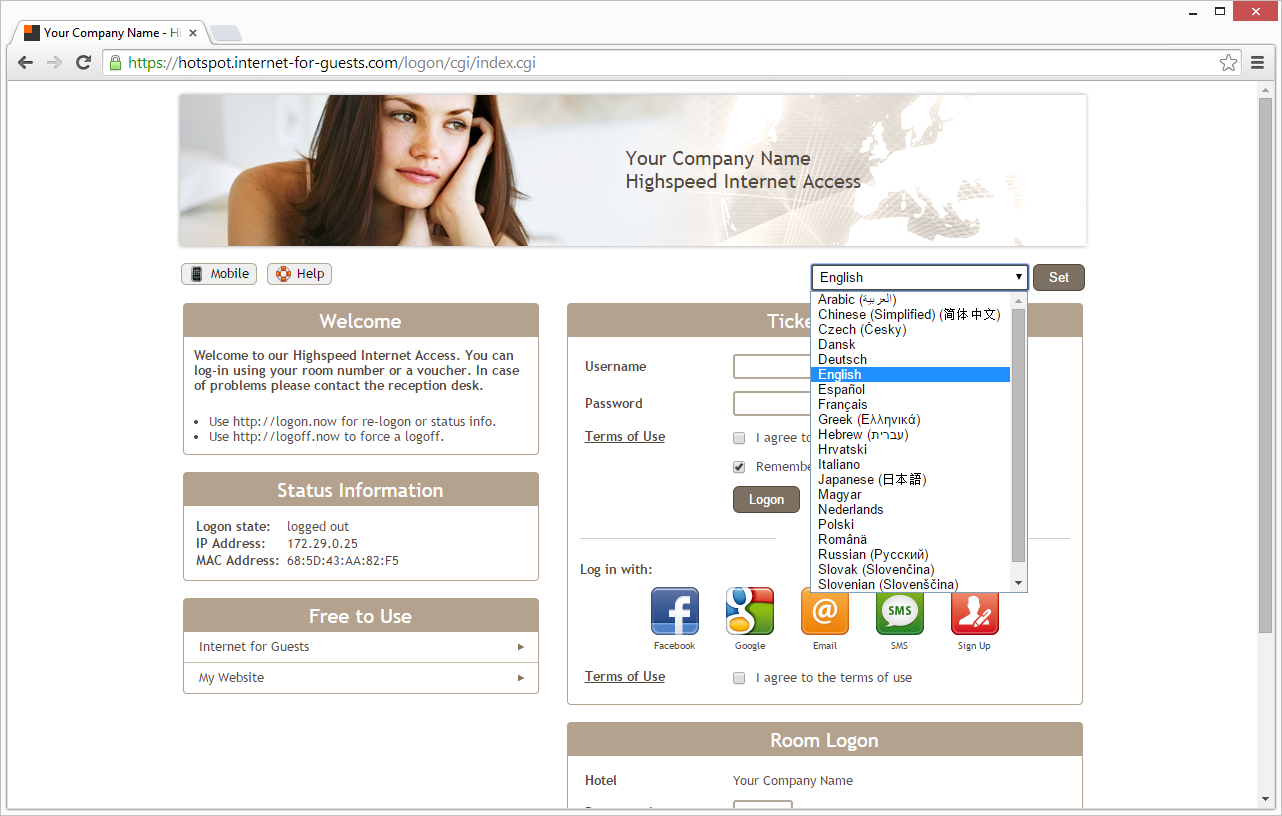Click the language list scrollbar thumb
The width and height of the screenshot is (1282, 816).
(1019, 435)
